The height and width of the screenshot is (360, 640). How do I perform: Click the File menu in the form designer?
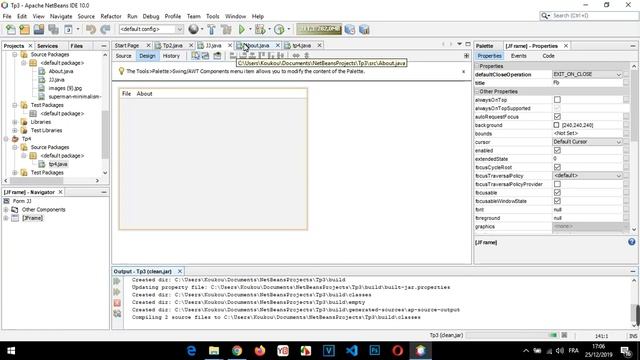(127, 94)
